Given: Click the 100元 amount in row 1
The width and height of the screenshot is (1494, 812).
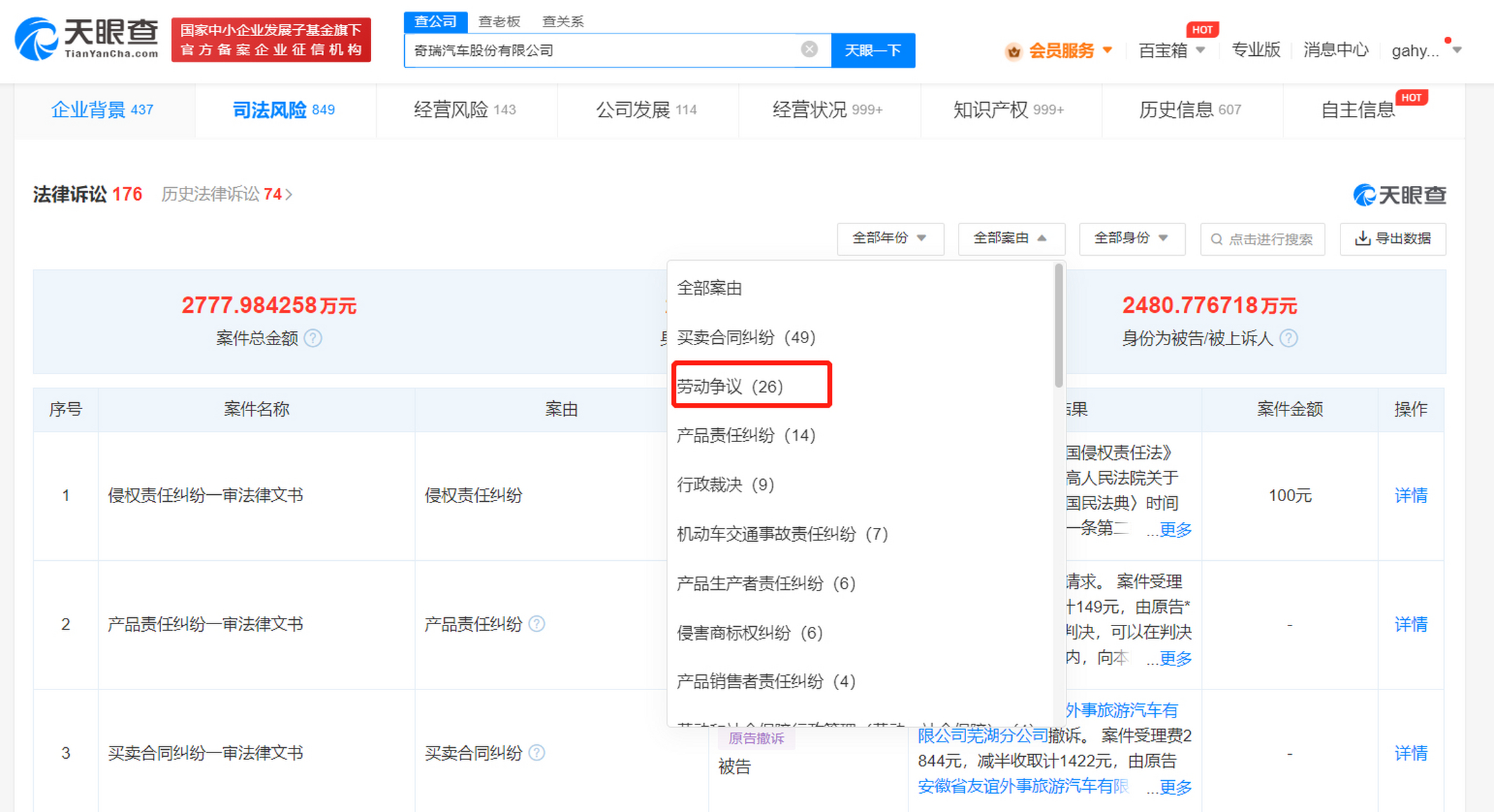Looking at the screenshot, I should 1290,495.
